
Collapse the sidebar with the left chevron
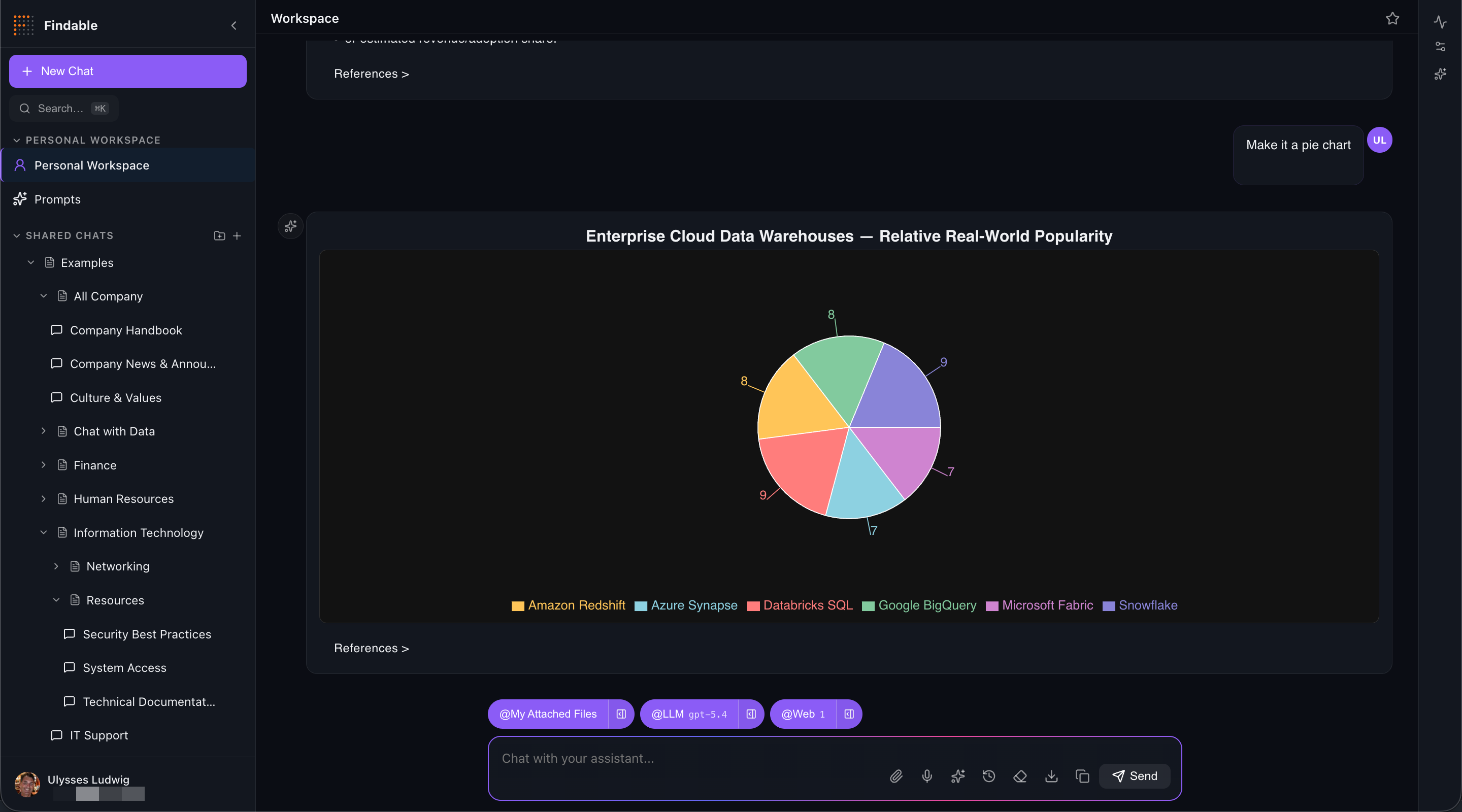coord(234,25)
